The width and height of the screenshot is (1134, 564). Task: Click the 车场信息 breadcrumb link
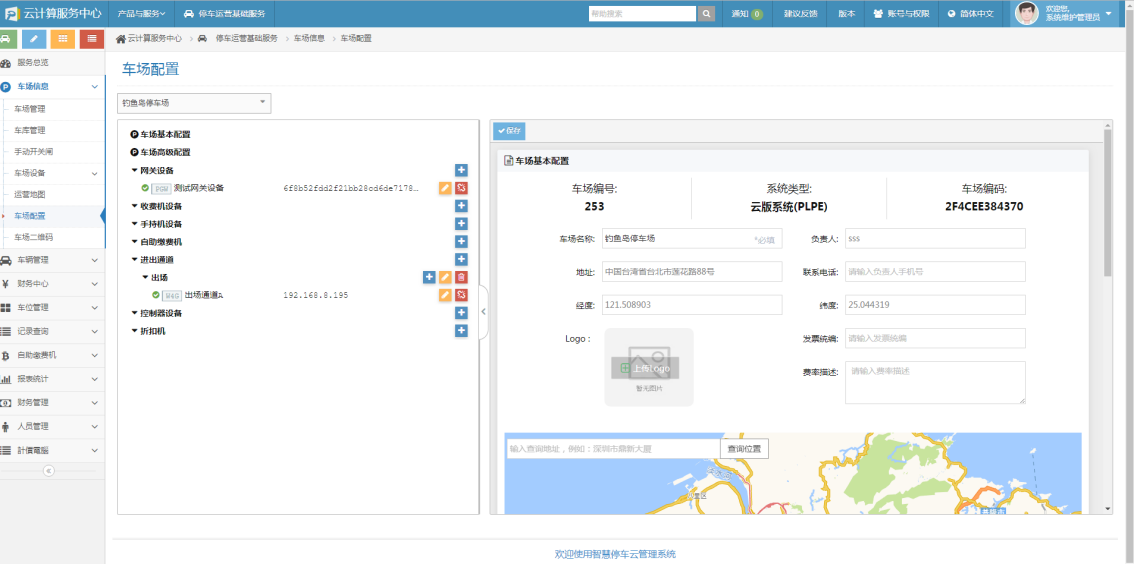click(309, 38)
